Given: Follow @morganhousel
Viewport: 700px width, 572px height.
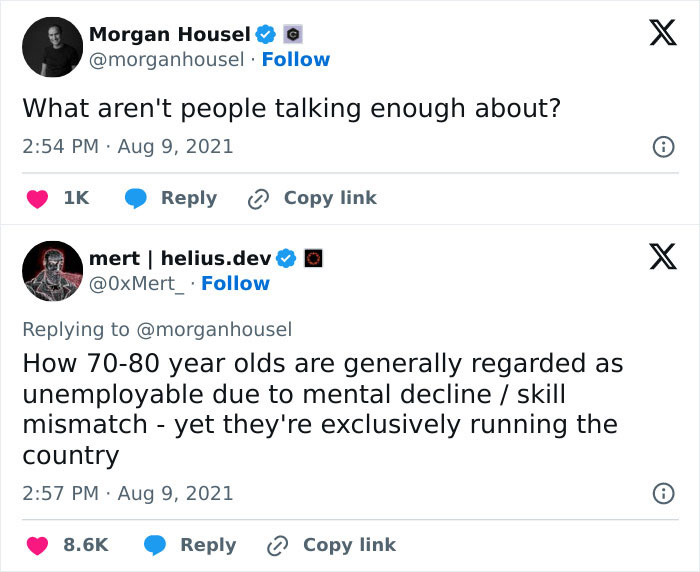Looking at the screenshot, I should click(x=295, y=60).
